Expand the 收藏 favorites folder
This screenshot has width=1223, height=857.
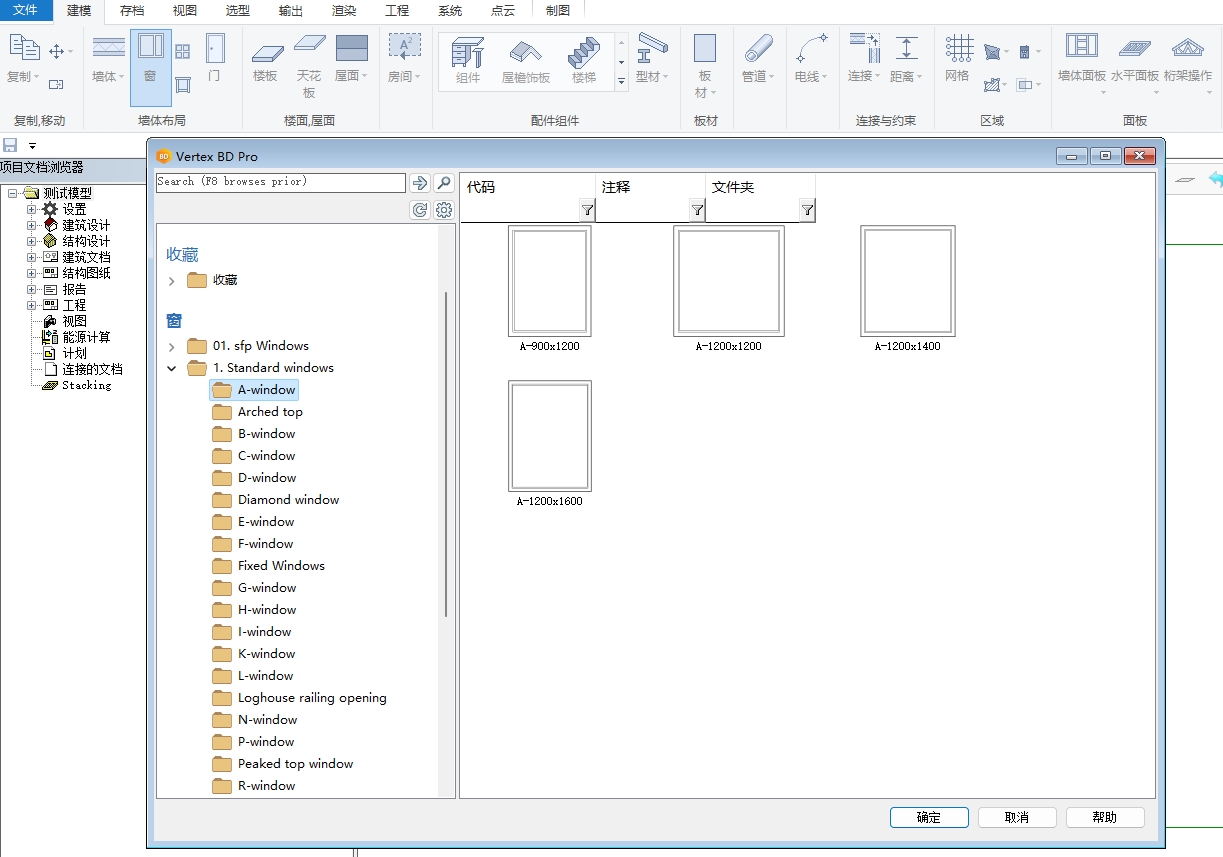click(172, 281)
